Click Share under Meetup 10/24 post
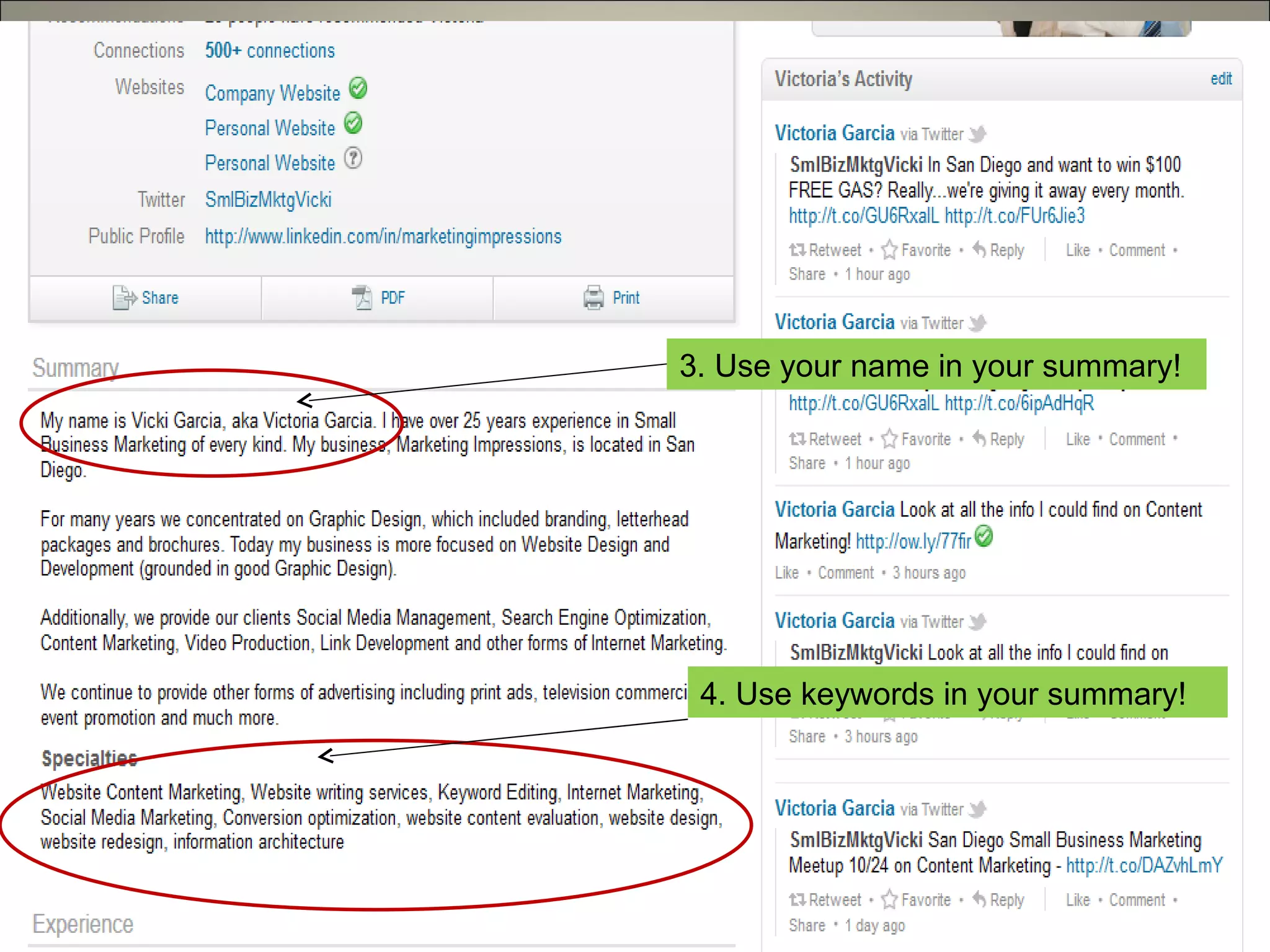This screenshot has height=952, width=1270. tap(807, 925)
